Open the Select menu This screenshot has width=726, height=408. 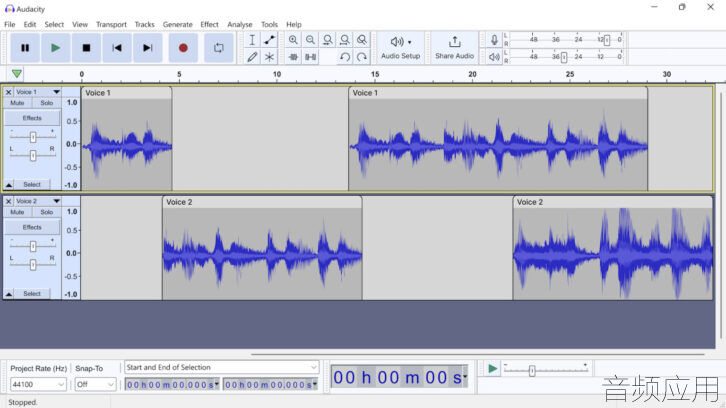[54, 25]
